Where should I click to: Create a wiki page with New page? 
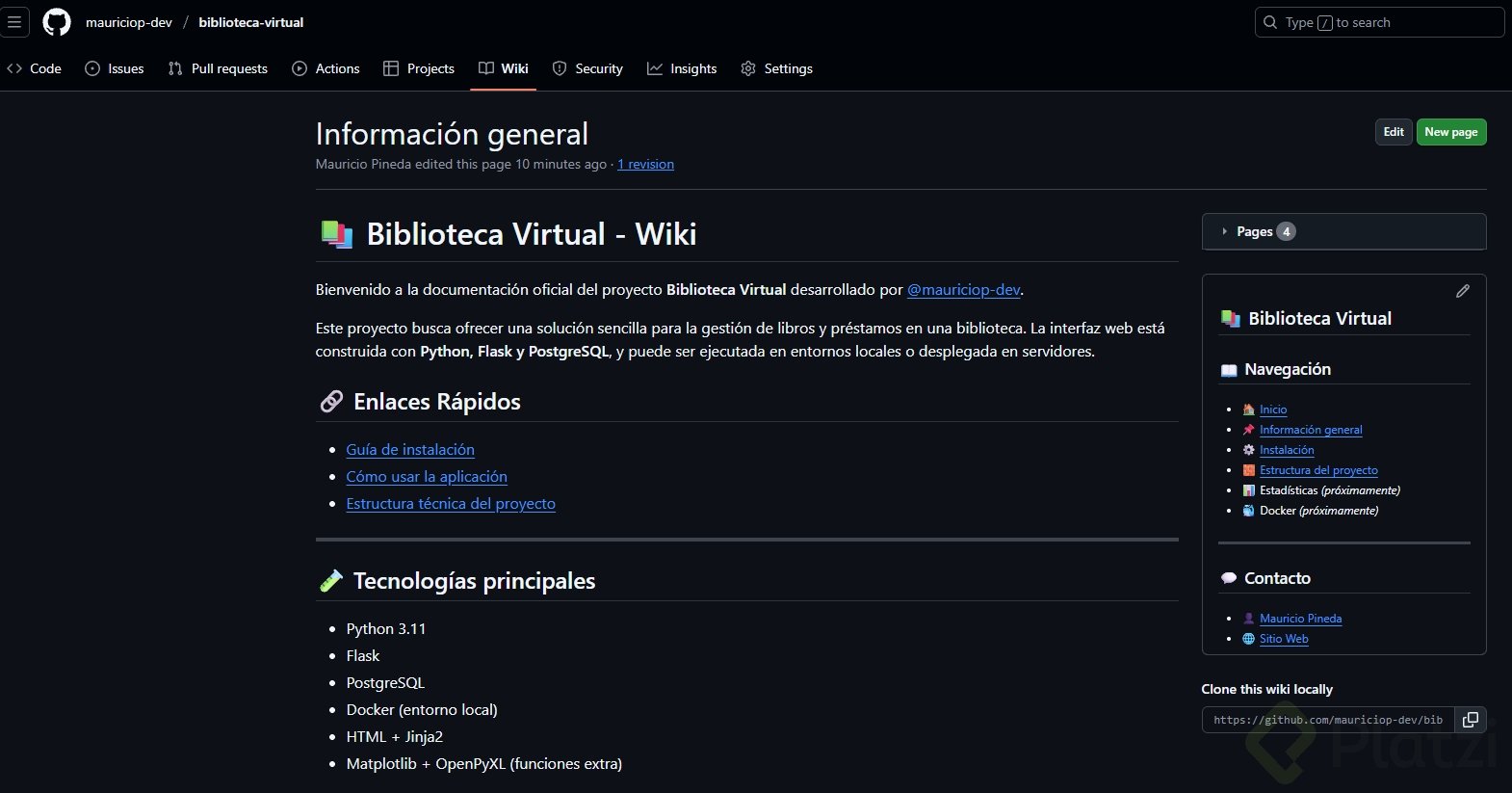point(1451,132)
